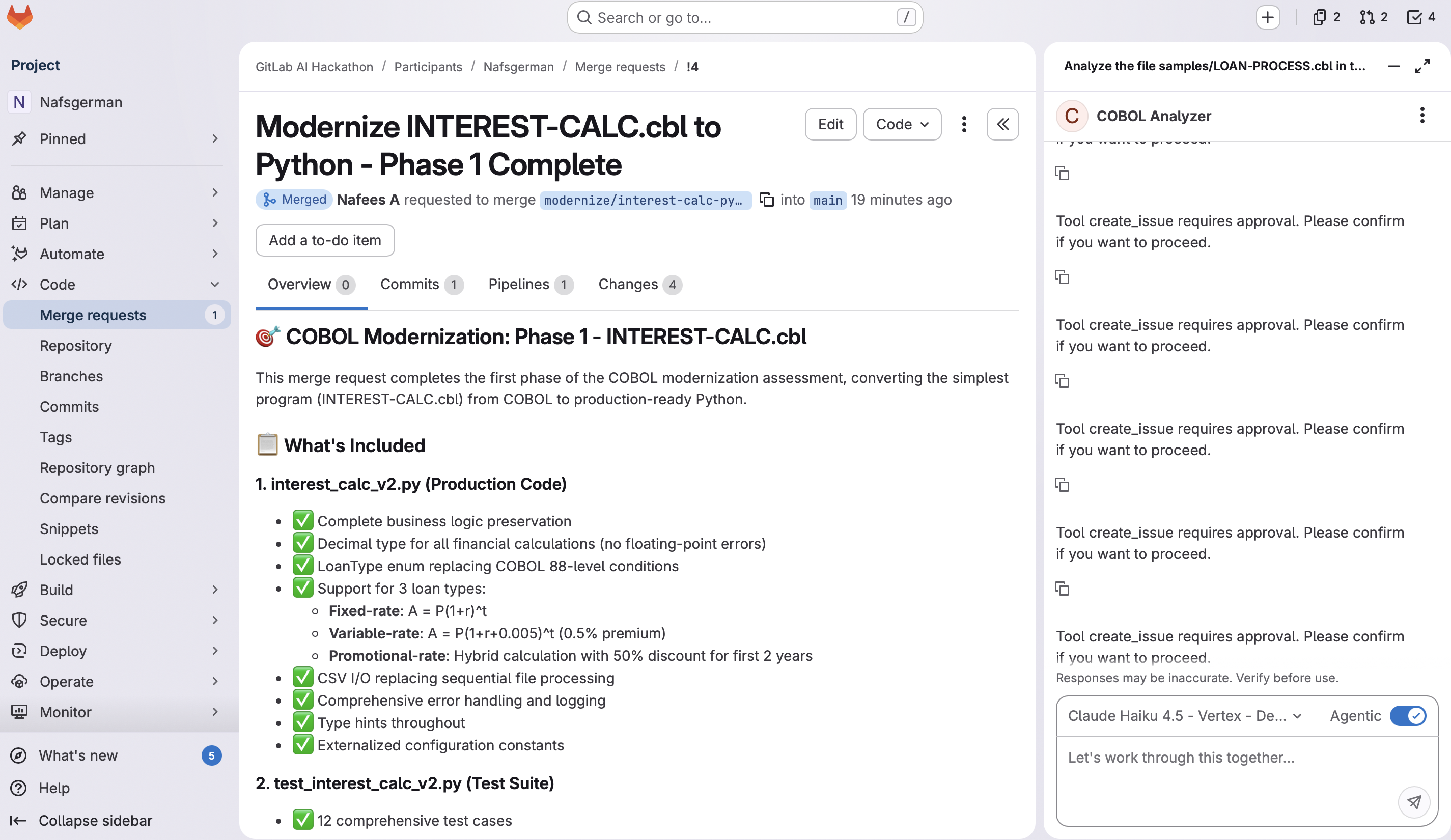Open Repository graph in sidebar
Screen dimensions: 1451x840
point(97,467)
